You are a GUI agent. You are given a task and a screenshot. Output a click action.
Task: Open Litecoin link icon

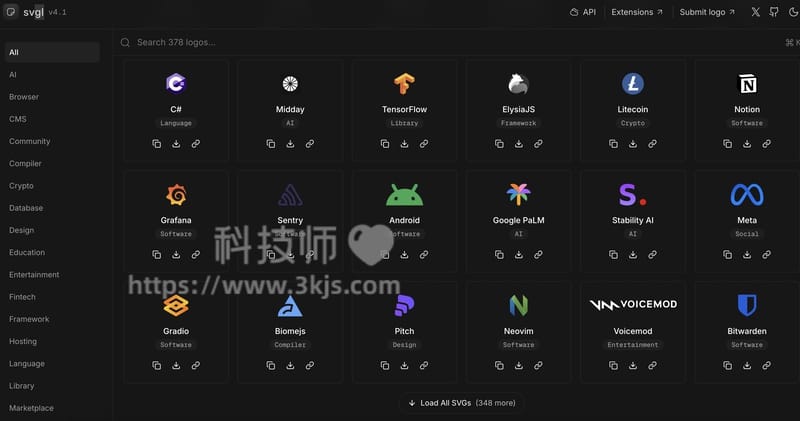653,144
